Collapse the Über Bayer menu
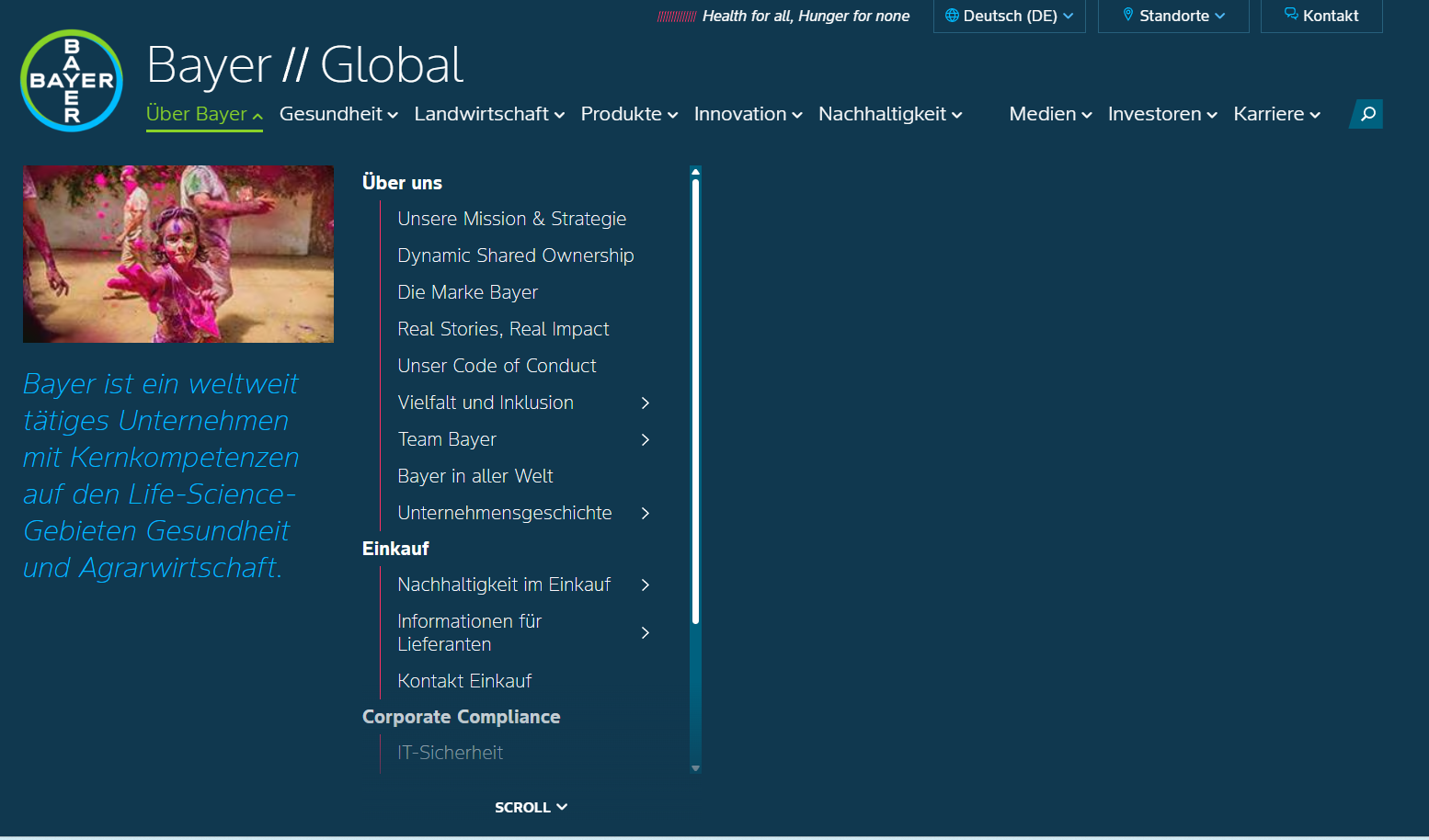This screenshot has width=1429, height=840. pos(204,114)
